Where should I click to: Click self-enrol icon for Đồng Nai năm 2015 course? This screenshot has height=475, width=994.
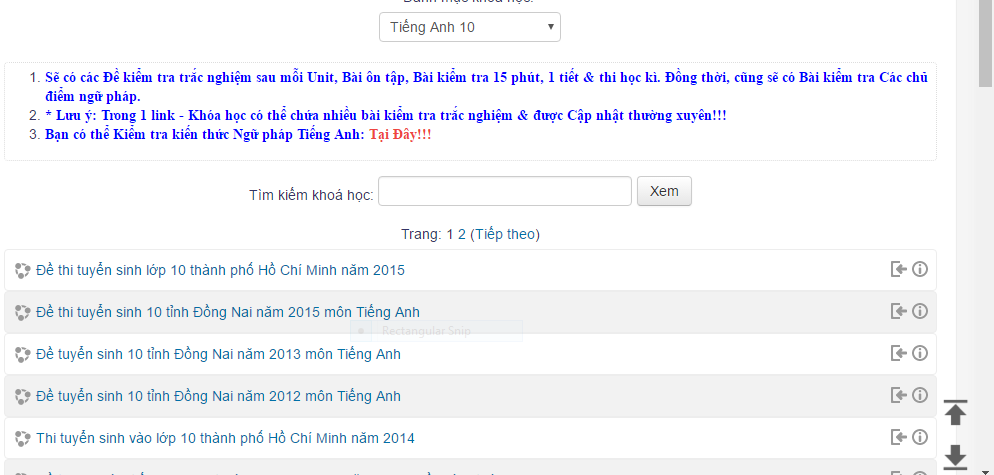[x=898, y=311]
